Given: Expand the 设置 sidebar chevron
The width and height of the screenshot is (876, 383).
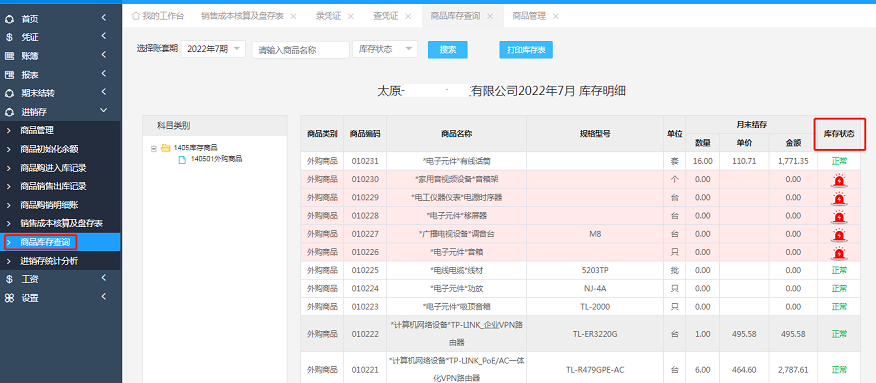Looking at the screenshot, I should tap(104, 296).
